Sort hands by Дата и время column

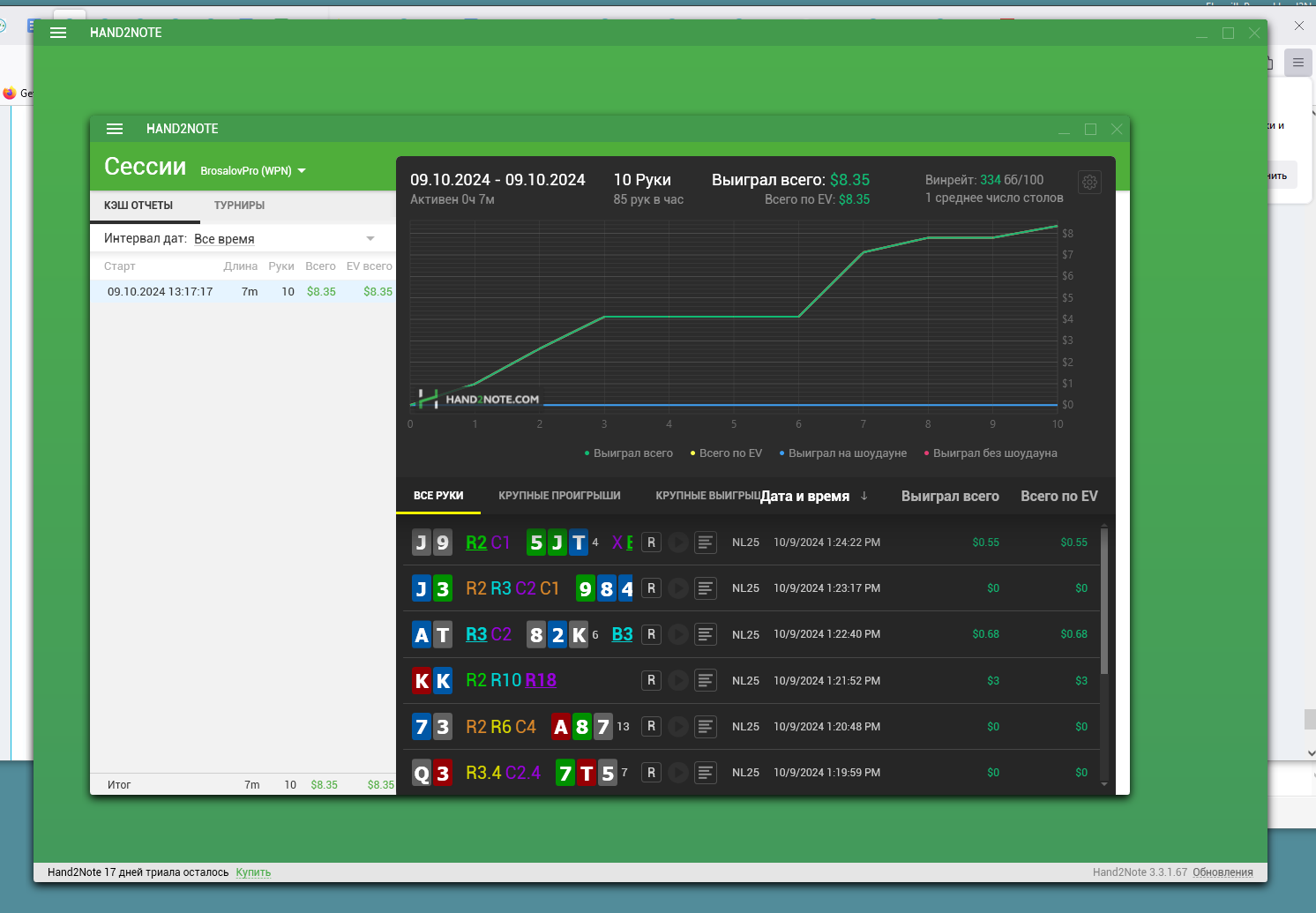[804, 496]
